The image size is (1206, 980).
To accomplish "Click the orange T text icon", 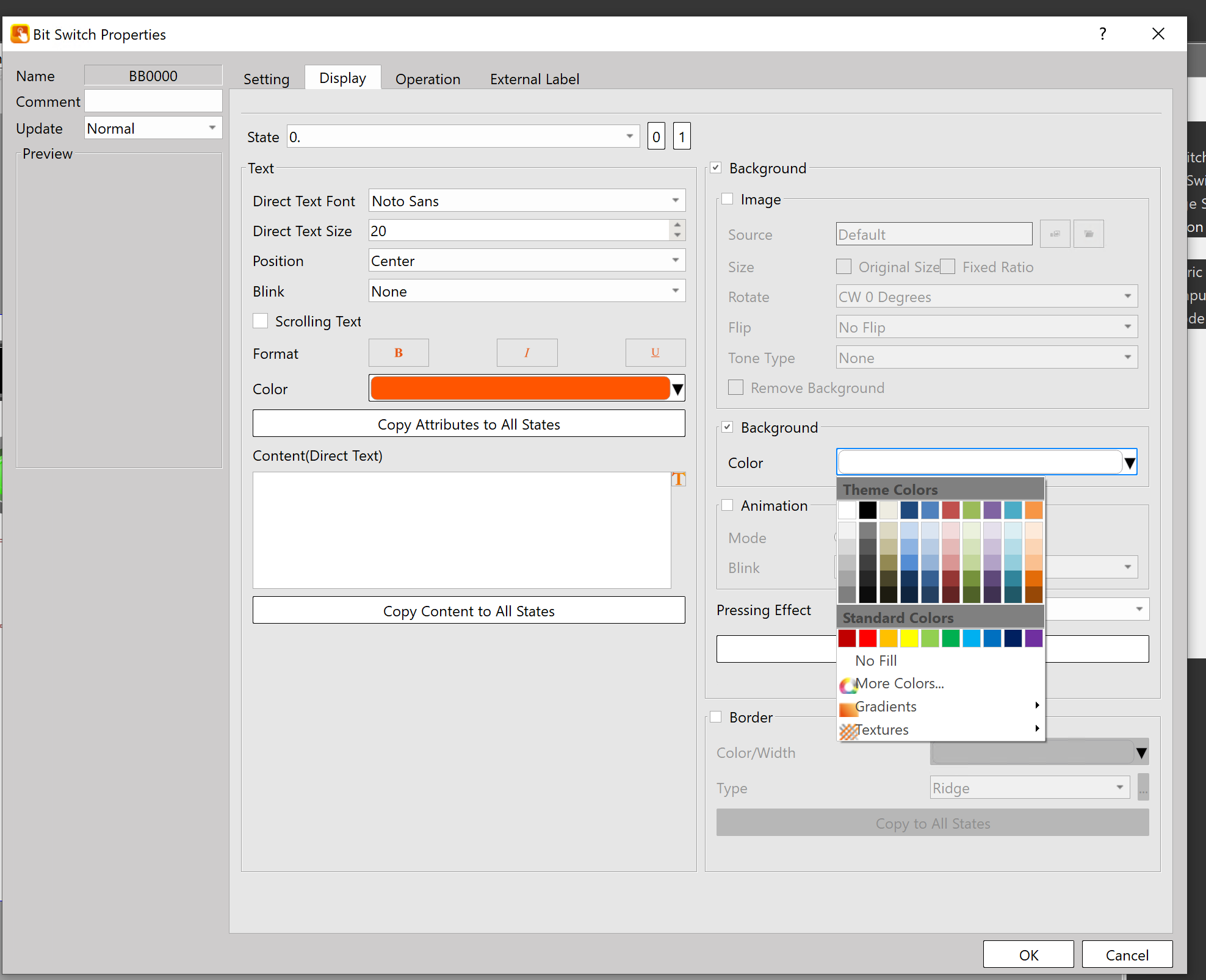I will 678,480.
